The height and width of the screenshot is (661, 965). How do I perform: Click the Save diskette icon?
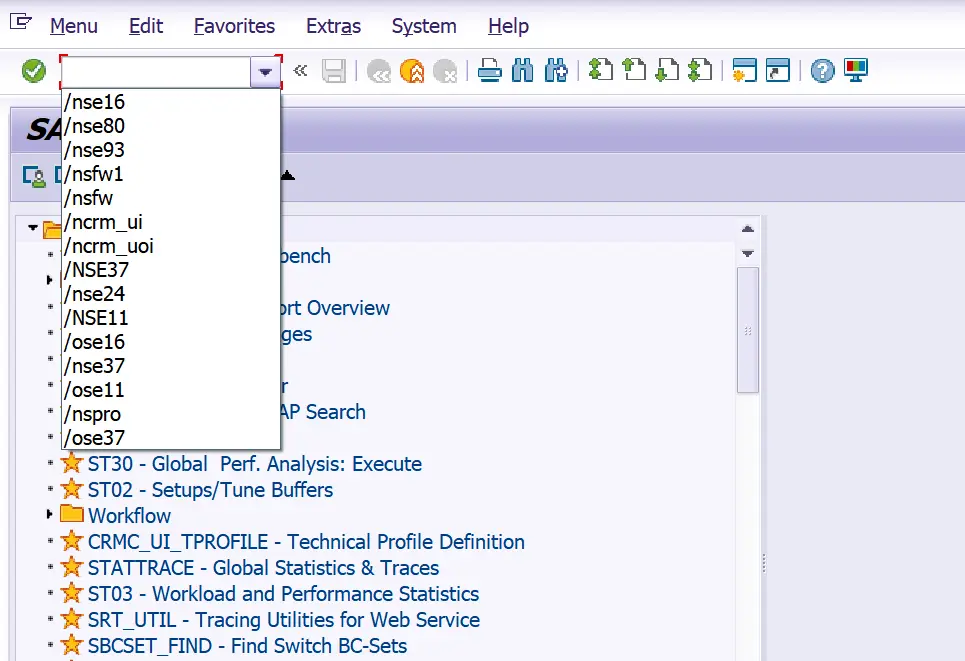coord(334,71)
